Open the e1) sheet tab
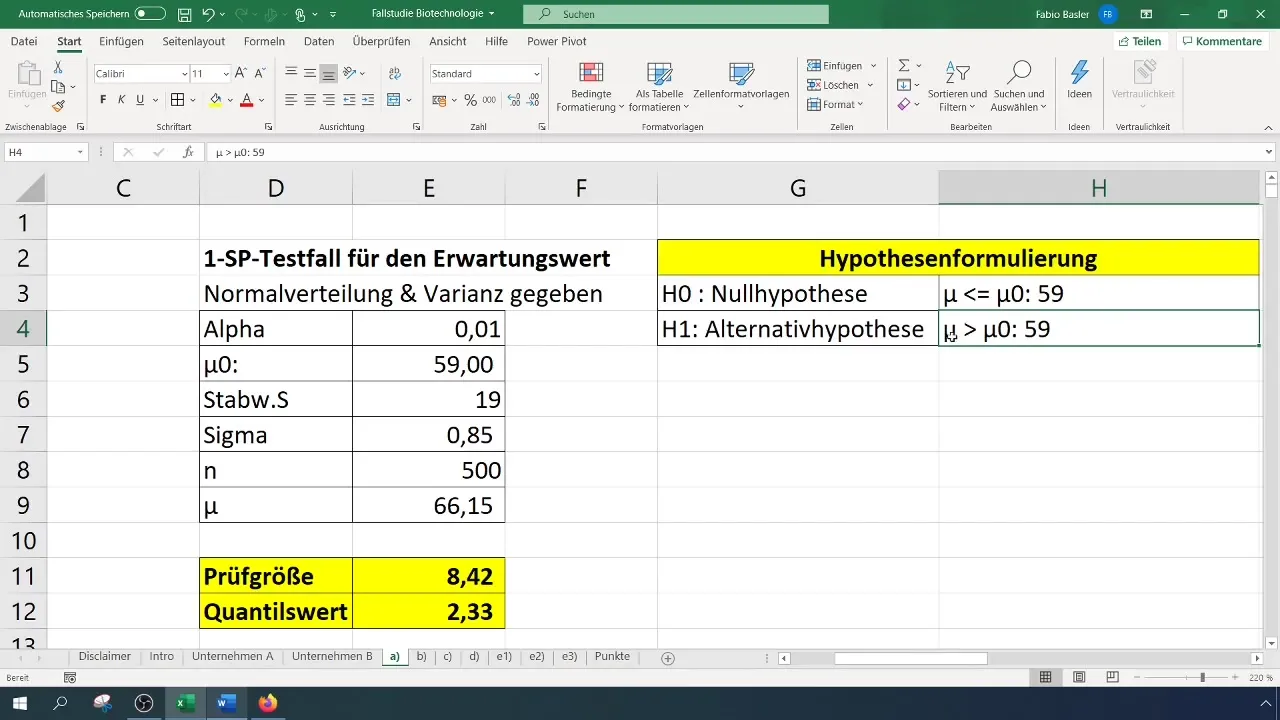This screenshot has height=720, width=1280. [504, 657]
